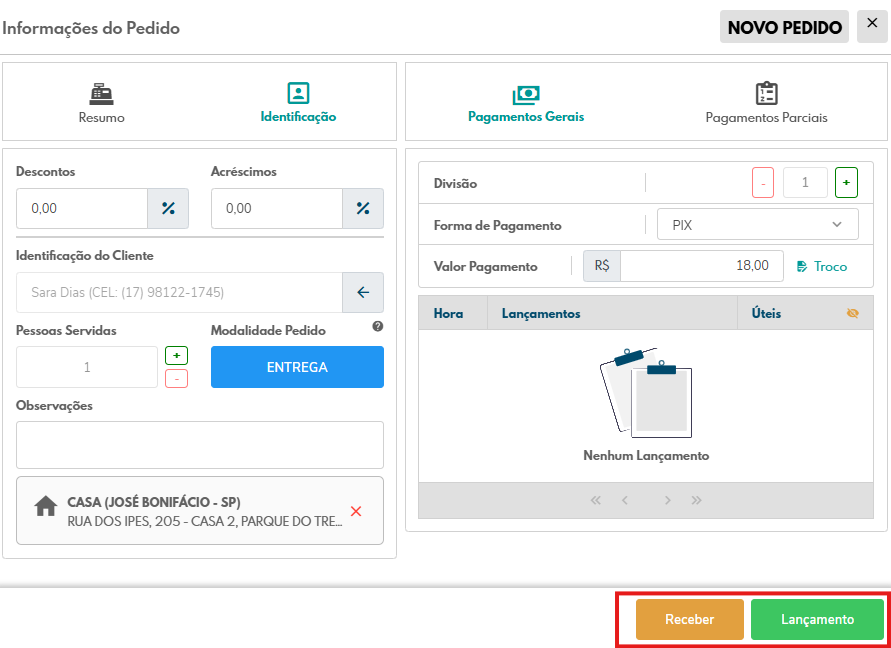Increase Pessoas Servidas with the plus button
The image size is (891, 648).
tap(176, 356)
